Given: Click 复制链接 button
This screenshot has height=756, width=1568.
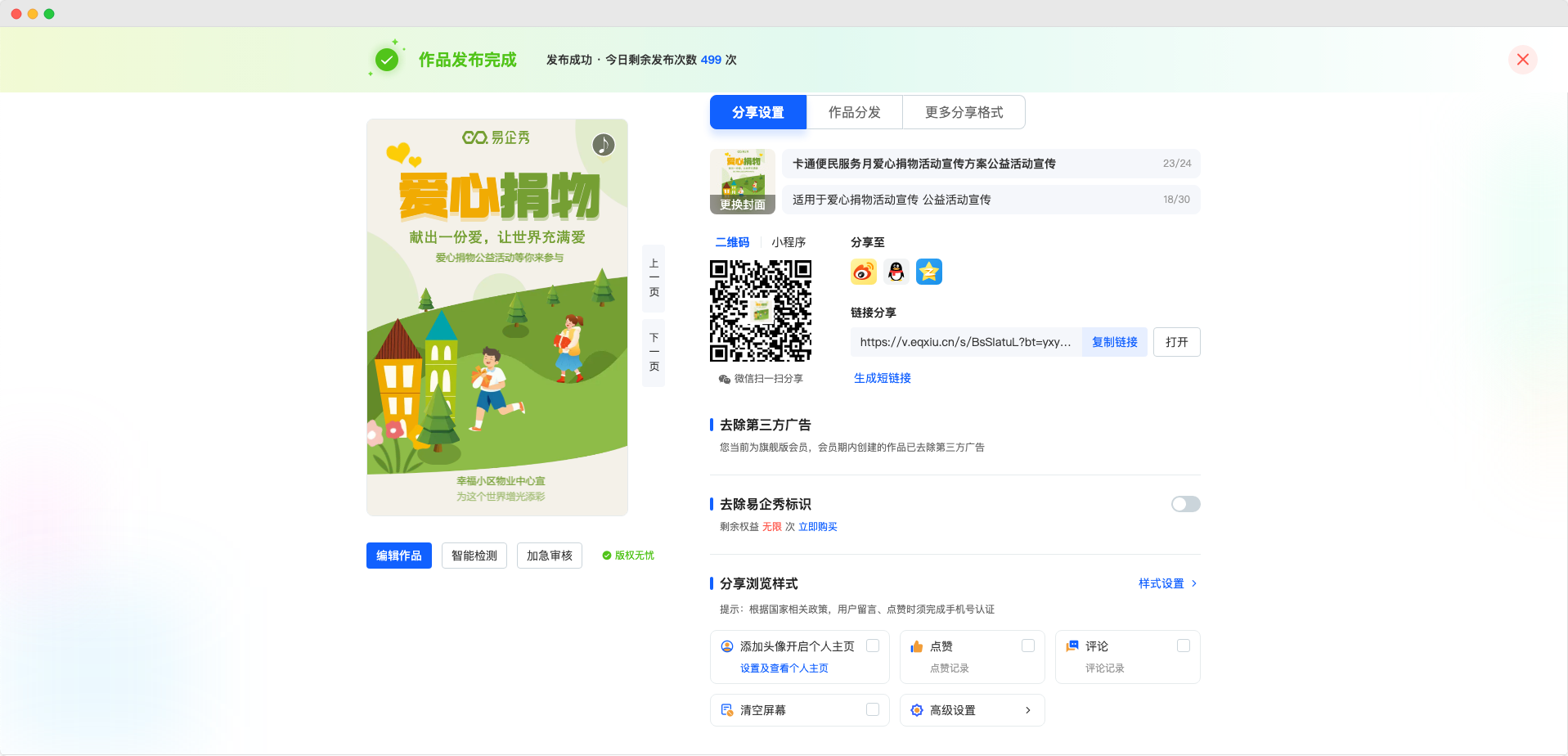Looking at the screenshot, I should click(1115, 342).
